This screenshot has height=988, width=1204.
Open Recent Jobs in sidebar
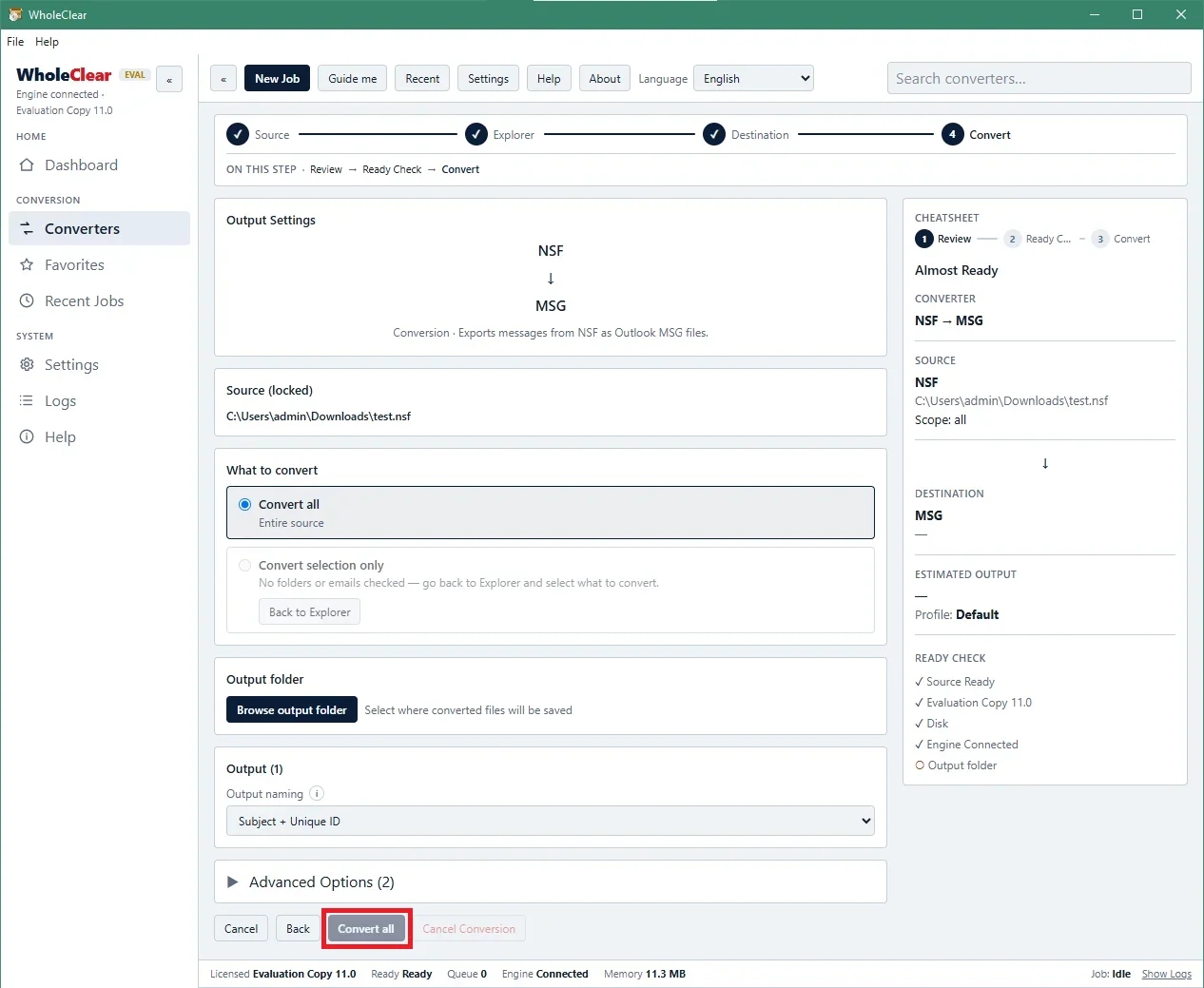[100, 301]
